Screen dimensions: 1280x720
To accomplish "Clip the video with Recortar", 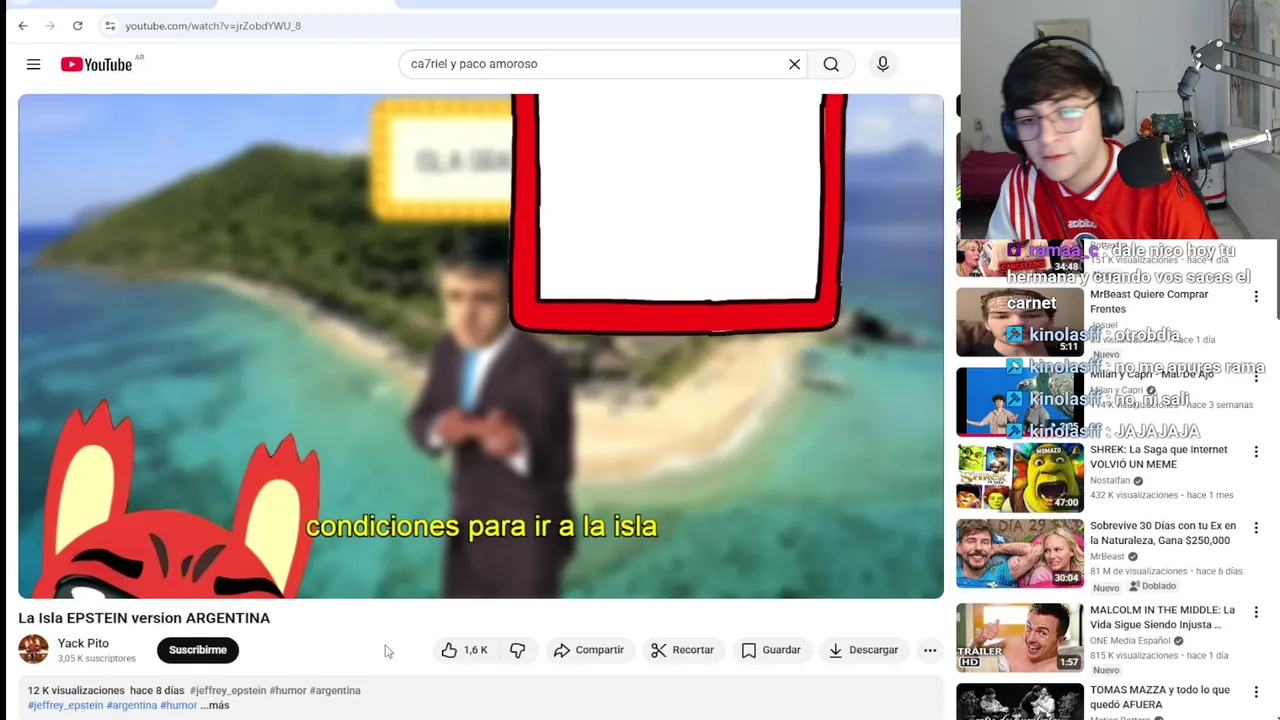I will 682,650.
